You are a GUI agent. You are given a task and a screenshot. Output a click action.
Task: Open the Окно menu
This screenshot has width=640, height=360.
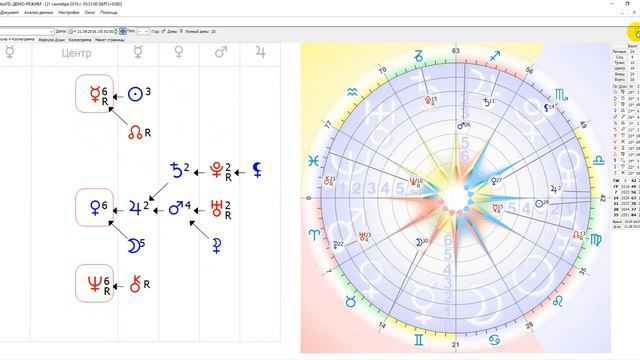tap(90, 13)
